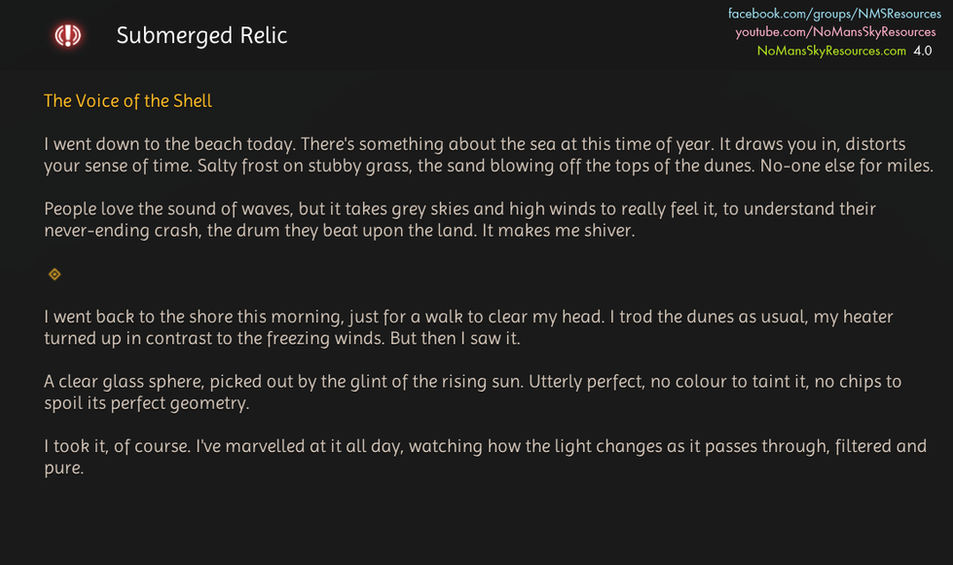Click the heading The Voice of the Shell
Screen dimensions: 953x565
[x=128, y=101]
